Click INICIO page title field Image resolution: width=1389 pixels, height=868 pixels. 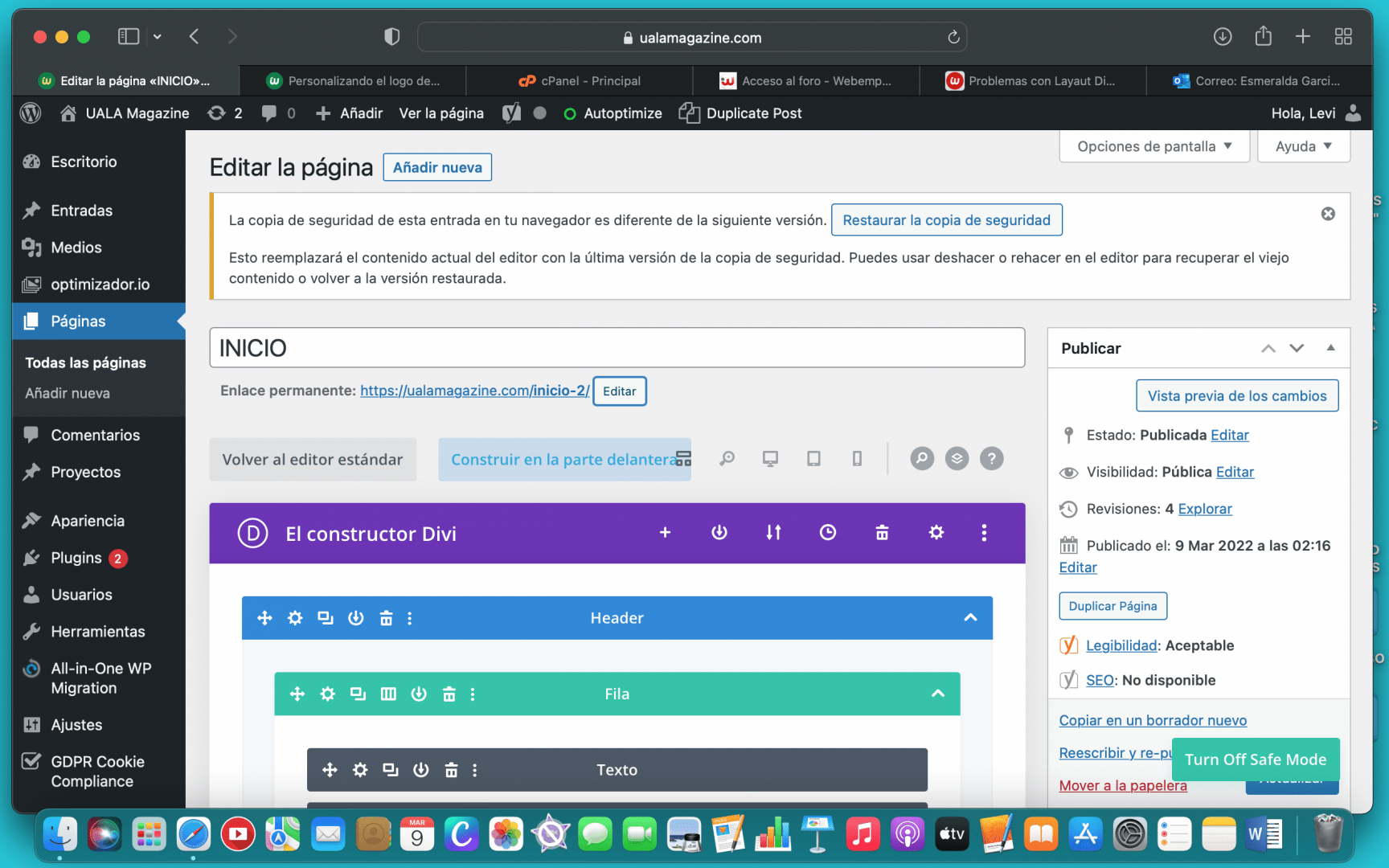pyautogui.click(x=617, y=347)
